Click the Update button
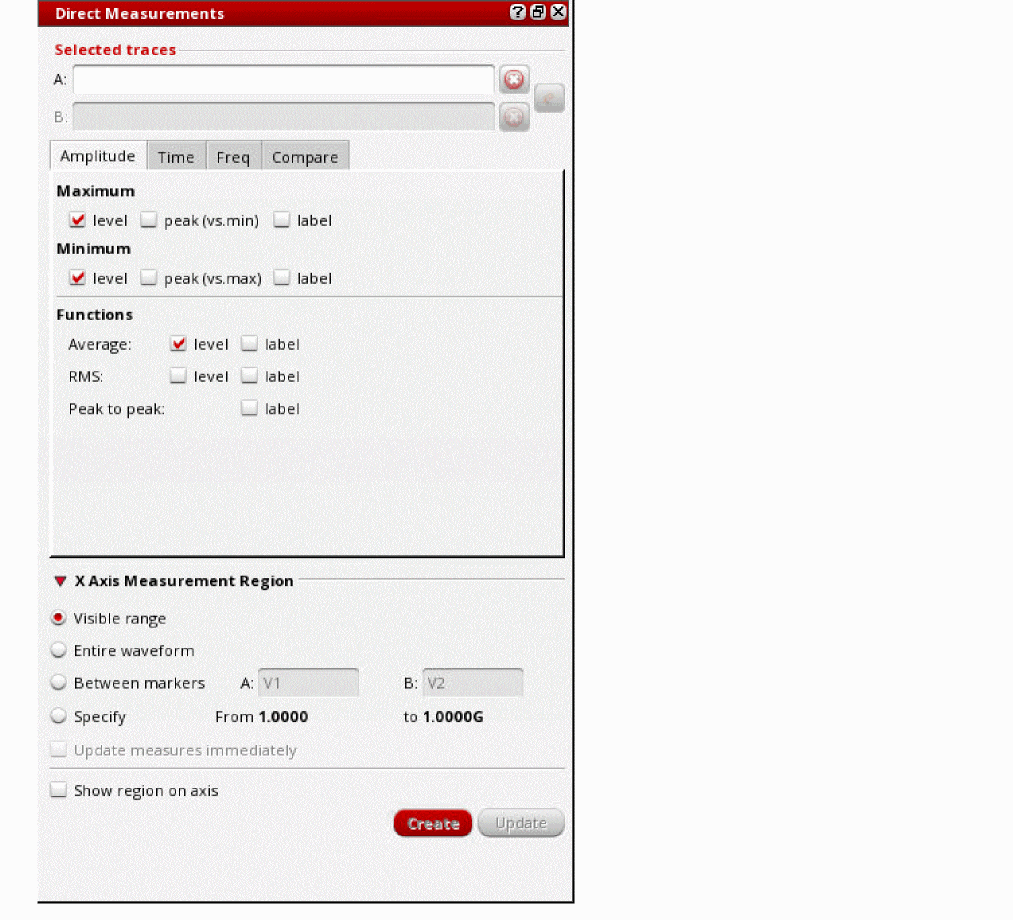 [521, 824]
